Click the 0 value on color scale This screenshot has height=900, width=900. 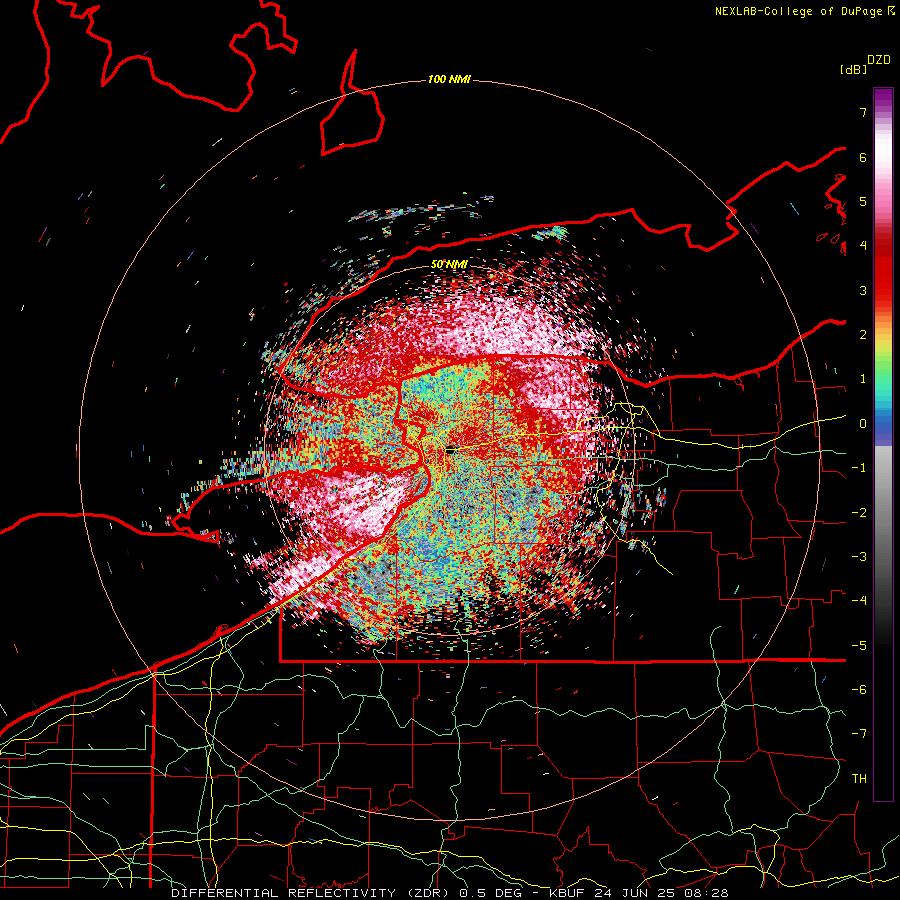coord(863,424)
